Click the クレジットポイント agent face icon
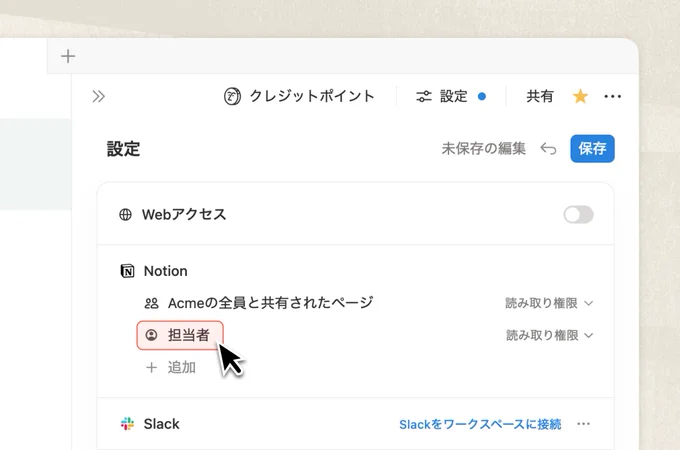The image size is (680, 450). click(x=232, y=96)
